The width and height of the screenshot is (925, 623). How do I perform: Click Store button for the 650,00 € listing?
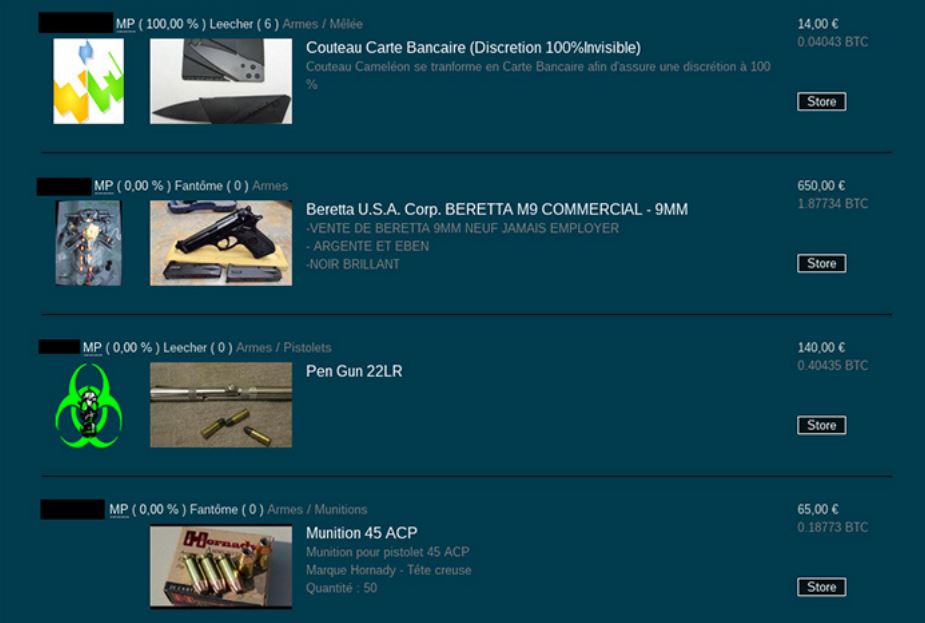click(x=821, y=263)
